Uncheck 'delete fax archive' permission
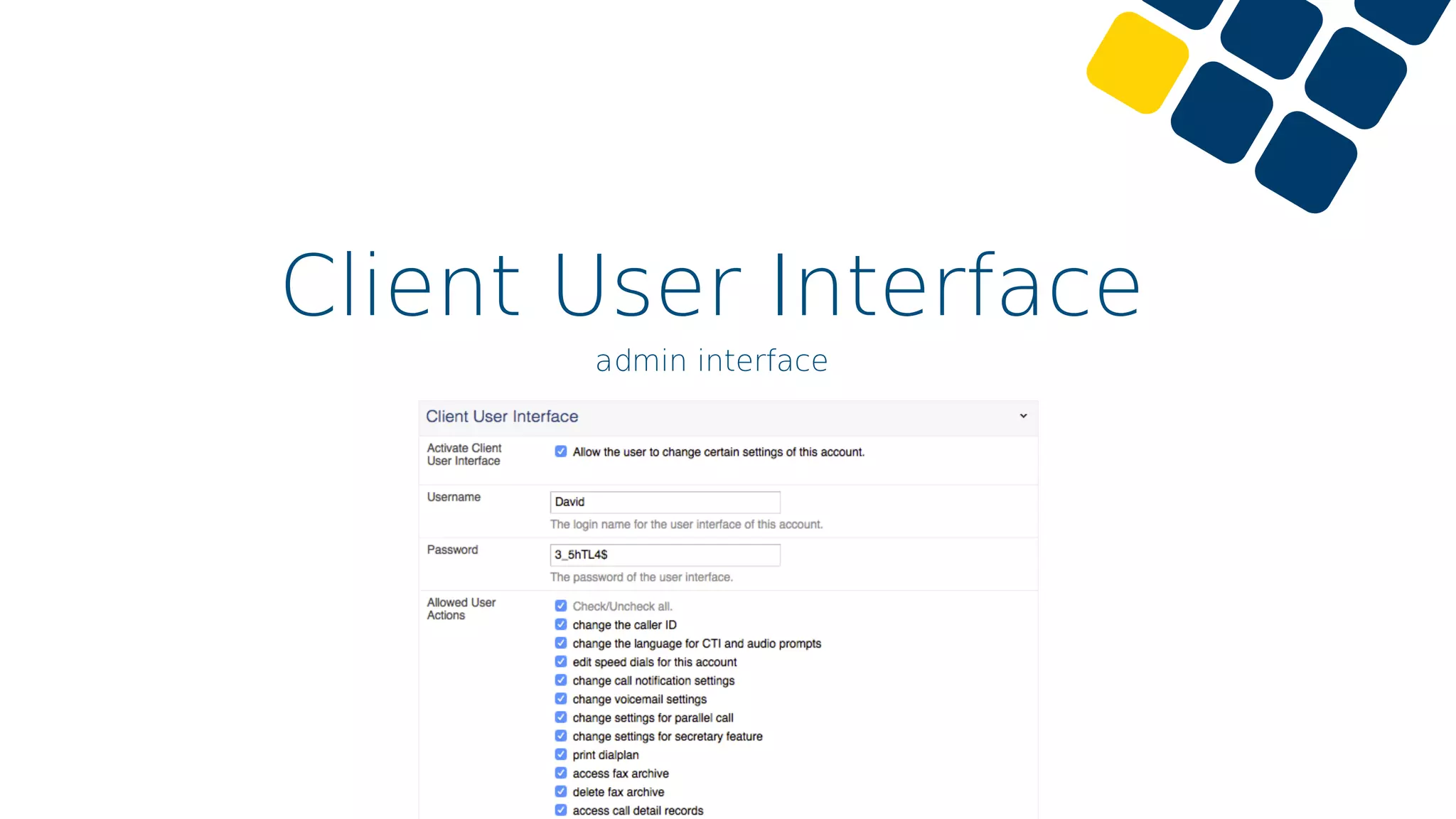Screen dimensions: 1456x819 (561, 791)
